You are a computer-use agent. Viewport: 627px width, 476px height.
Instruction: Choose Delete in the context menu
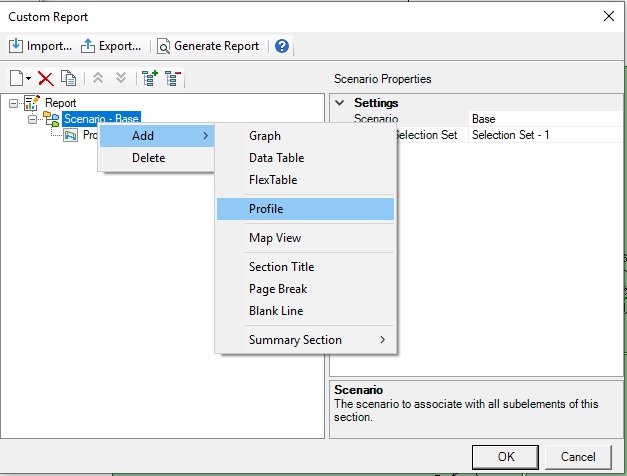point(149,158)
